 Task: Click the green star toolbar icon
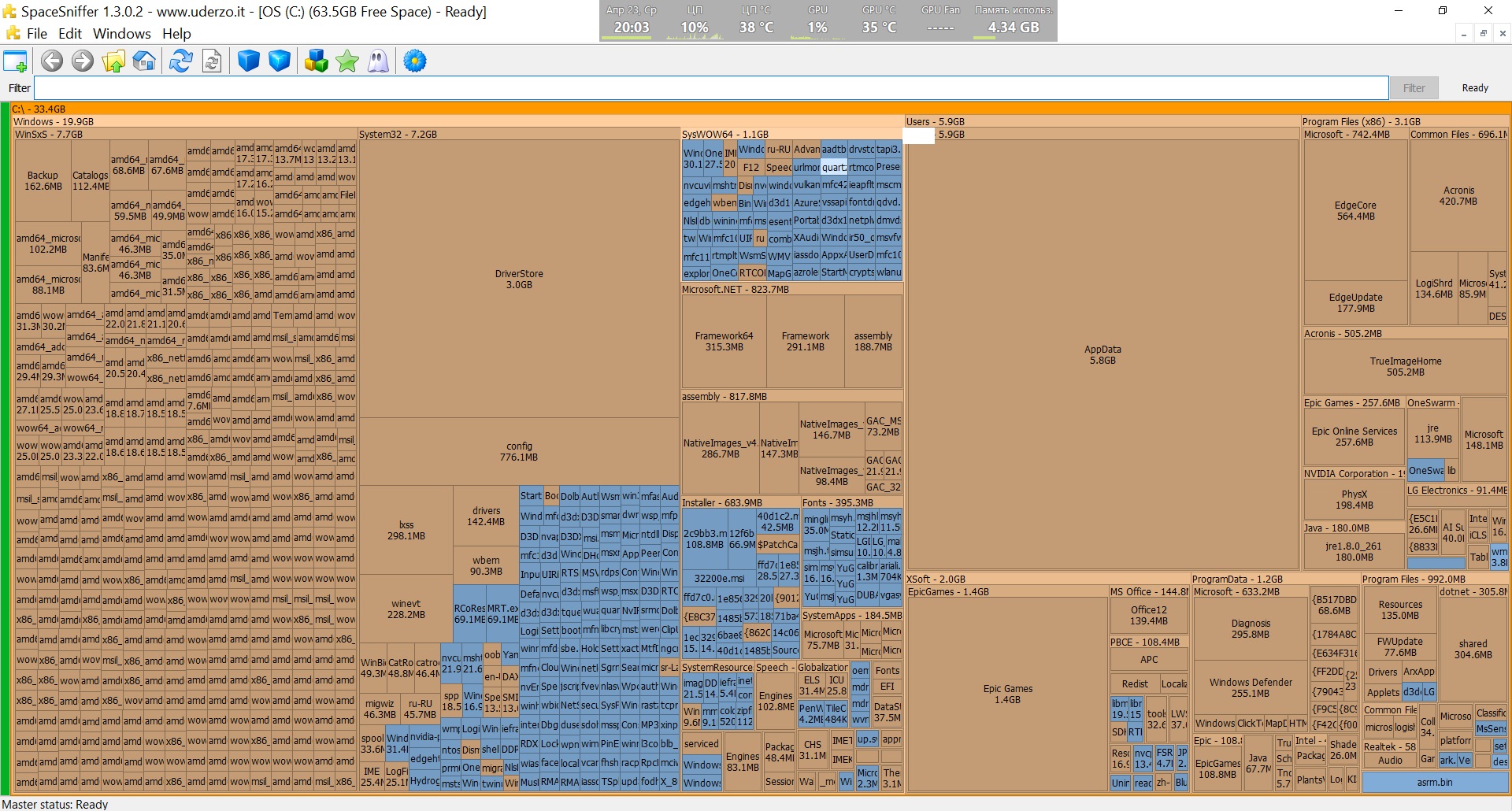click(347, 61)
